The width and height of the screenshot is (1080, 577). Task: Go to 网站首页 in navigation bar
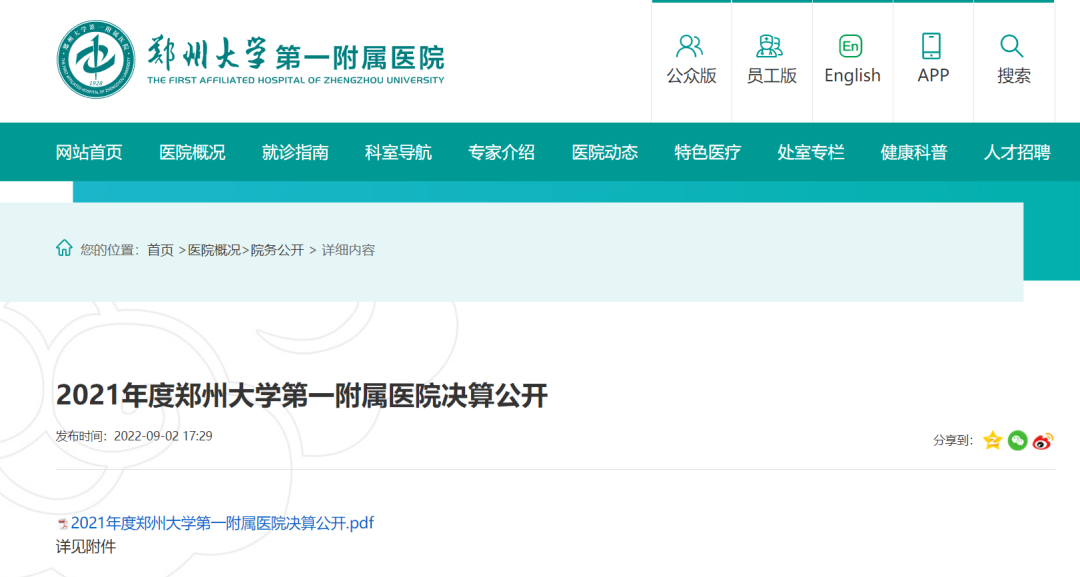coord(89,152)
